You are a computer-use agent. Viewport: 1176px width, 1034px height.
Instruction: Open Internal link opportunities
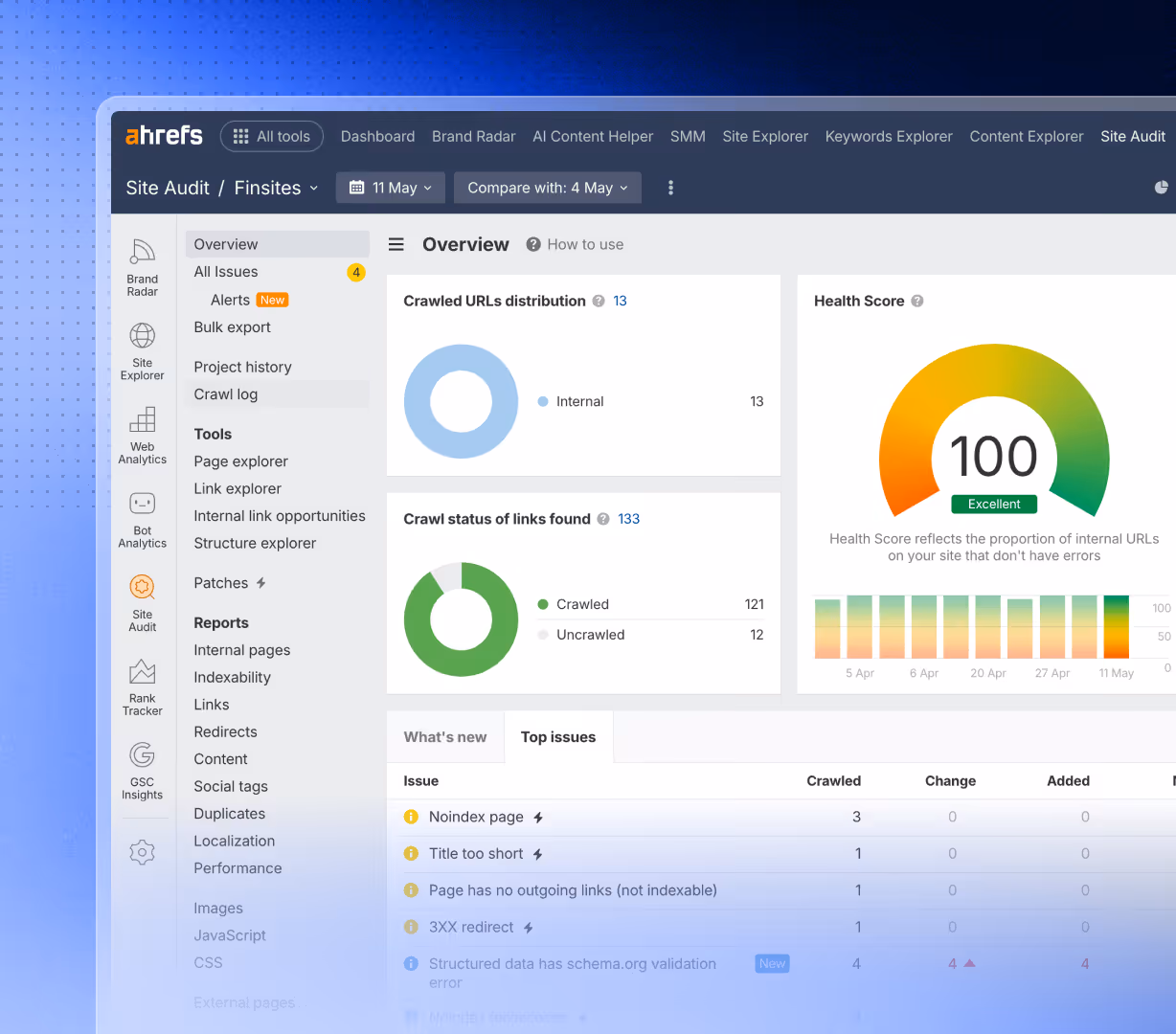(280, 516)
